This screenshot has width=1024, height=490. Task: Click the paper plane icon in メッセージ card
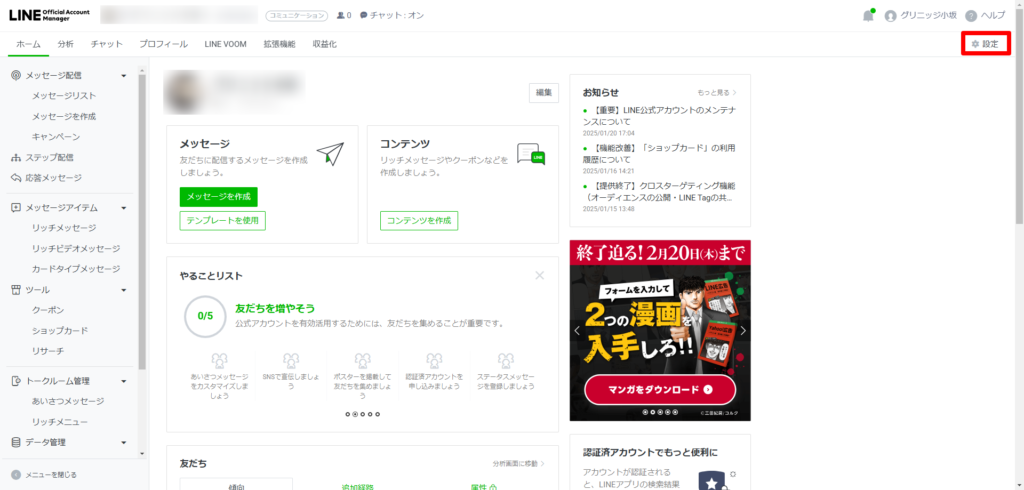[330, 154]
